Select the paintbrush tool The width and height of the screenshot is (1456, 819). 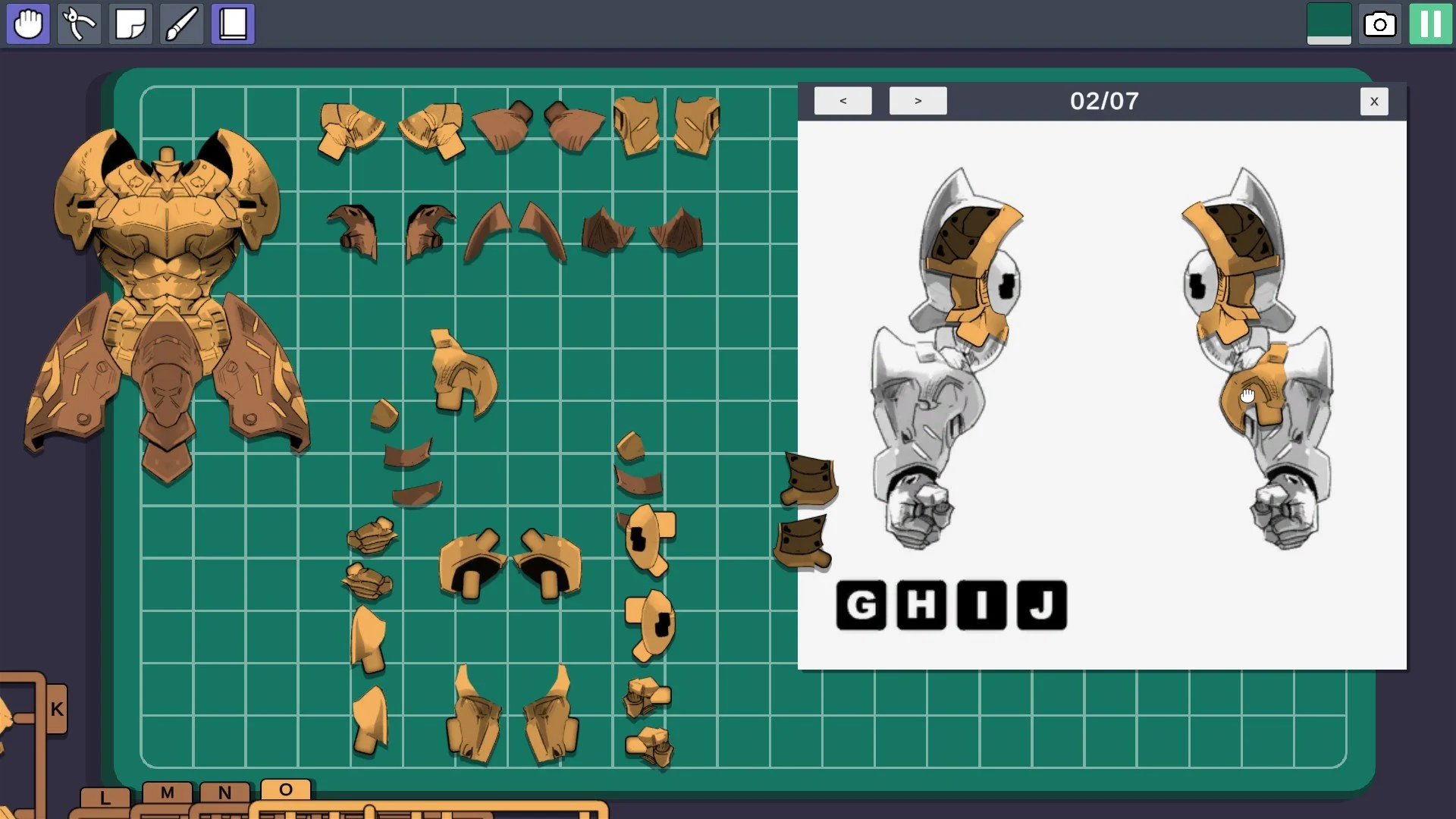(180, 24)
